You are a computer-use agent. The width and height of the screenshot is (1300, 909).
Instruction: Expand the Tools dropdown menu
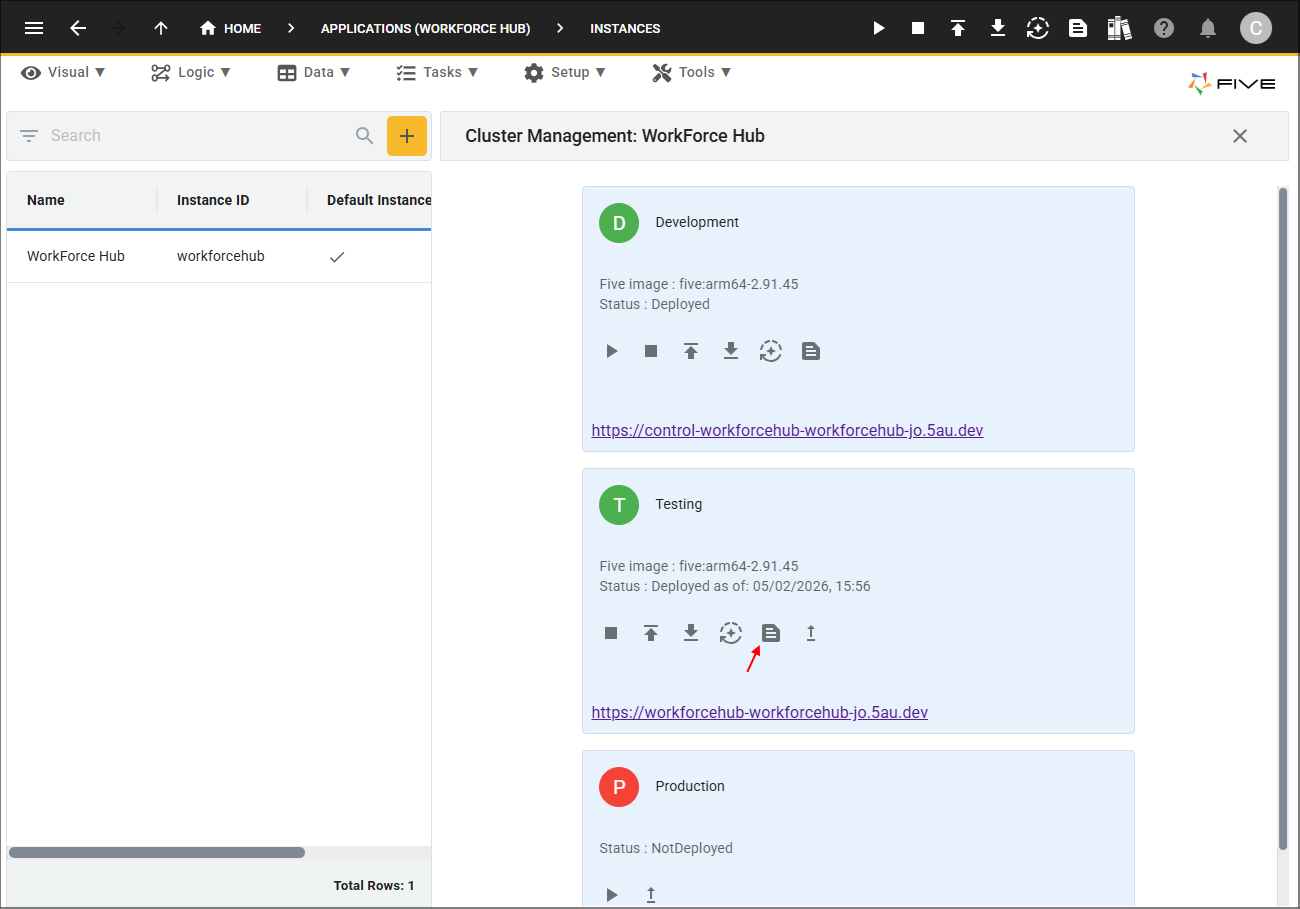point(692,72)
